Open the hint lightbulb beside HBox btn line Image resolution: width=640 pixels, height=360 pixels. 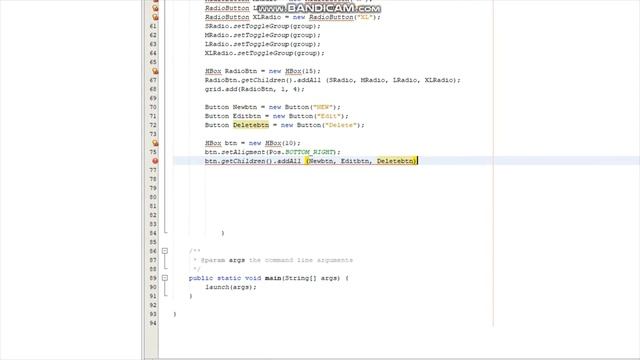coord(155,143)
